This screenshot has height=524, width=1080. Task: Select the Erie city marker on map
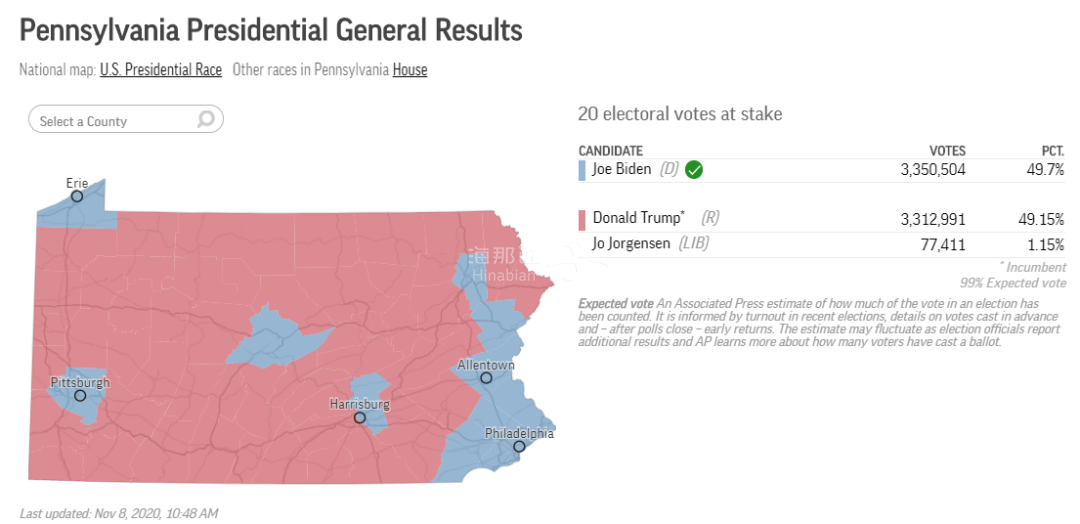[77, 196]
